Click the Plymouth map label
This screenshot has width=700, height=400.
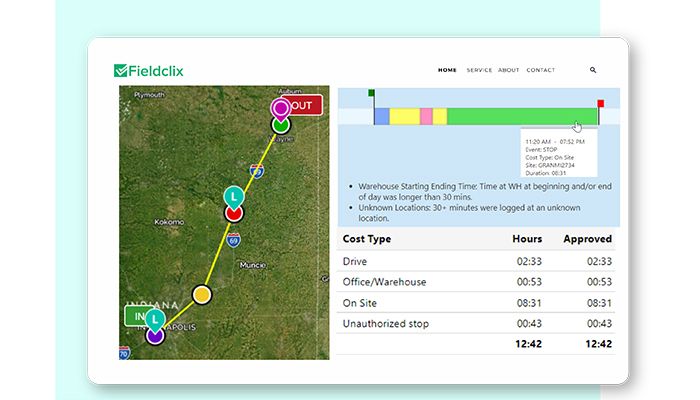(149, 95)
